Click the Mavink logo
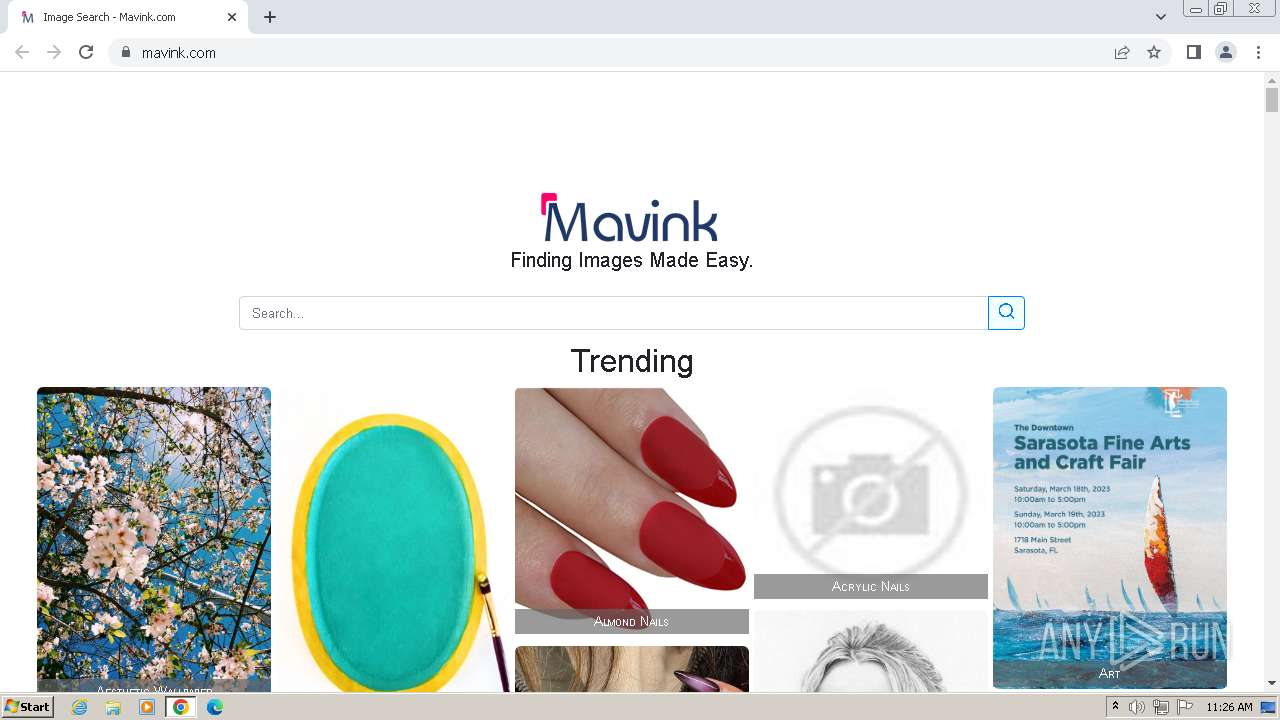1280x720 pixels. pyautogui.click(x=631, y=218)
